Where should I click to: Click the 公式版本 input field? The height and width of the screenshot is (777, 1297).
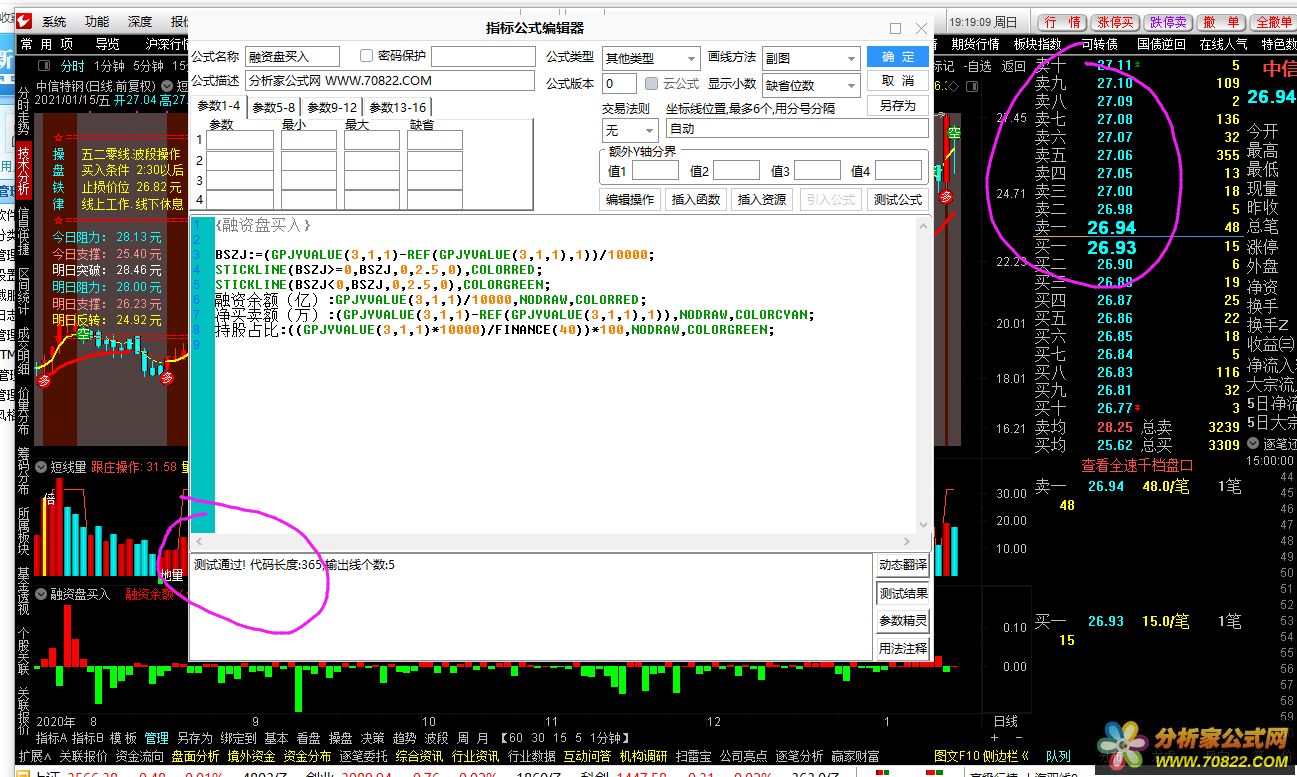tap(620, 84)
